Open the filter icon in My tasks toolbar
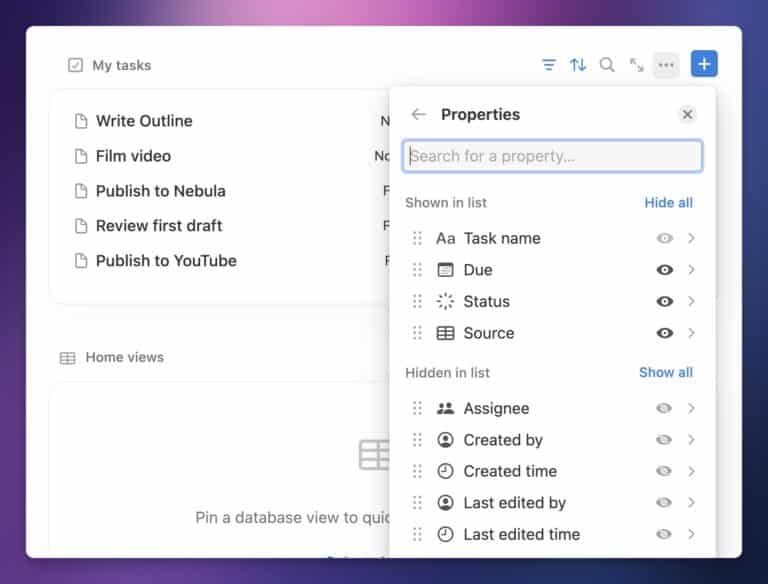The width and height of the screenshot is (768, 584). point(549,65)
